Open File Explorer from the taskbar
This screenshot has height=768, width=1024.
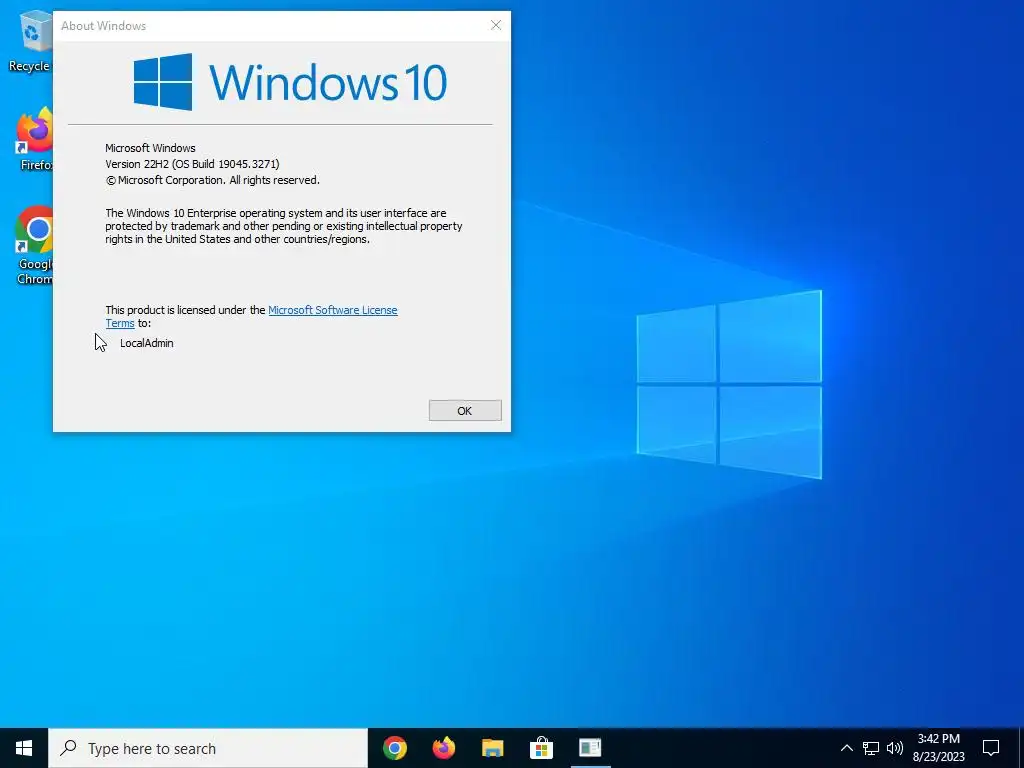tap(493, 748)
